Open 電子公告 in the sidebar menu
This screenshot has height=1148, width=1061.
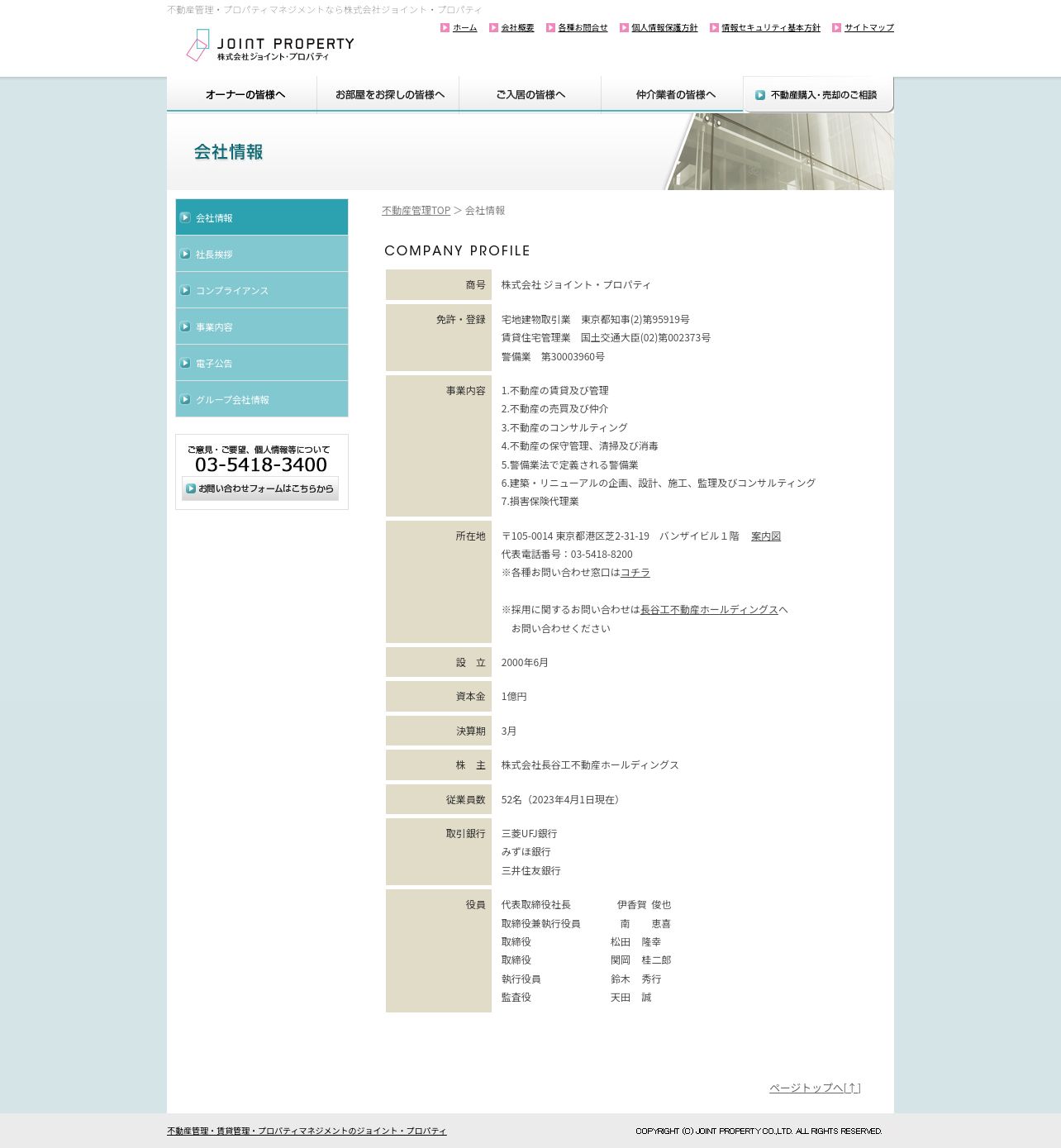tap(262, 363)
